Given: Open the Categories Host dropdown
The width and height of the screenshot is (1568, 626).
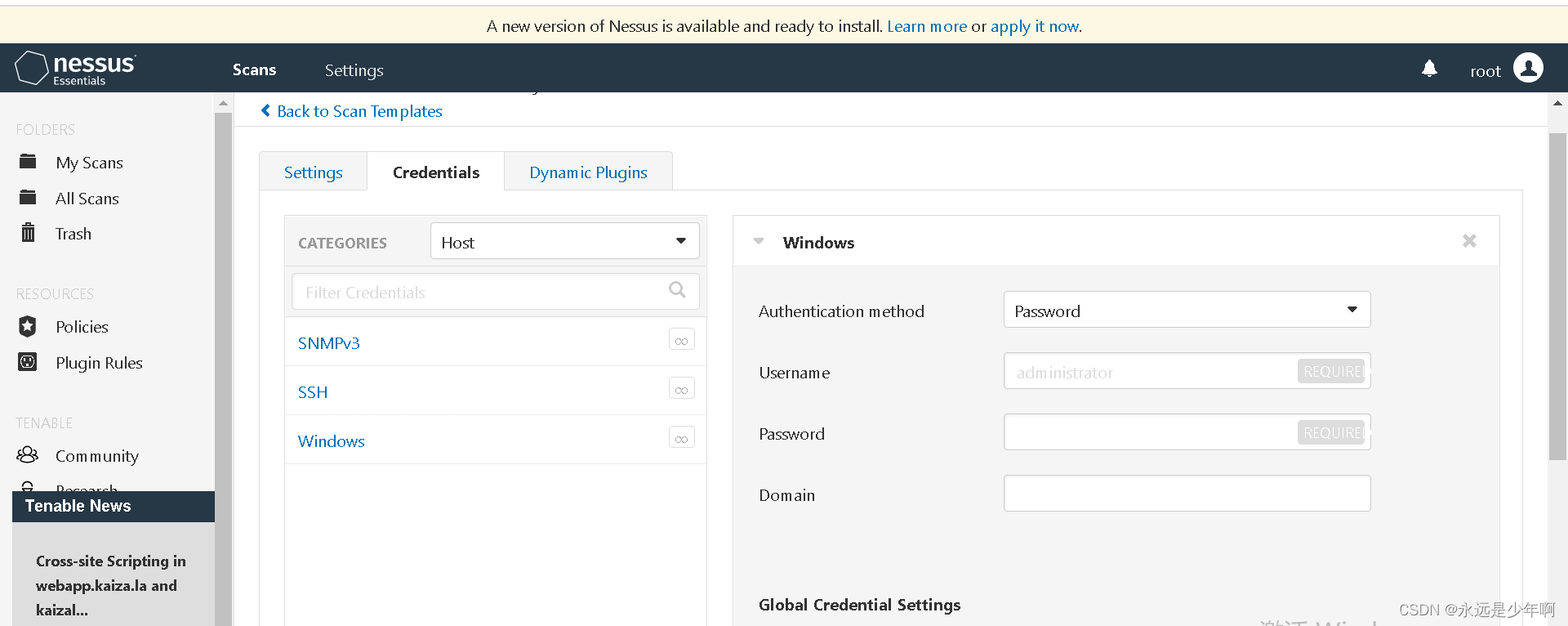Looking at the screenshot, I should click(565, 241).
